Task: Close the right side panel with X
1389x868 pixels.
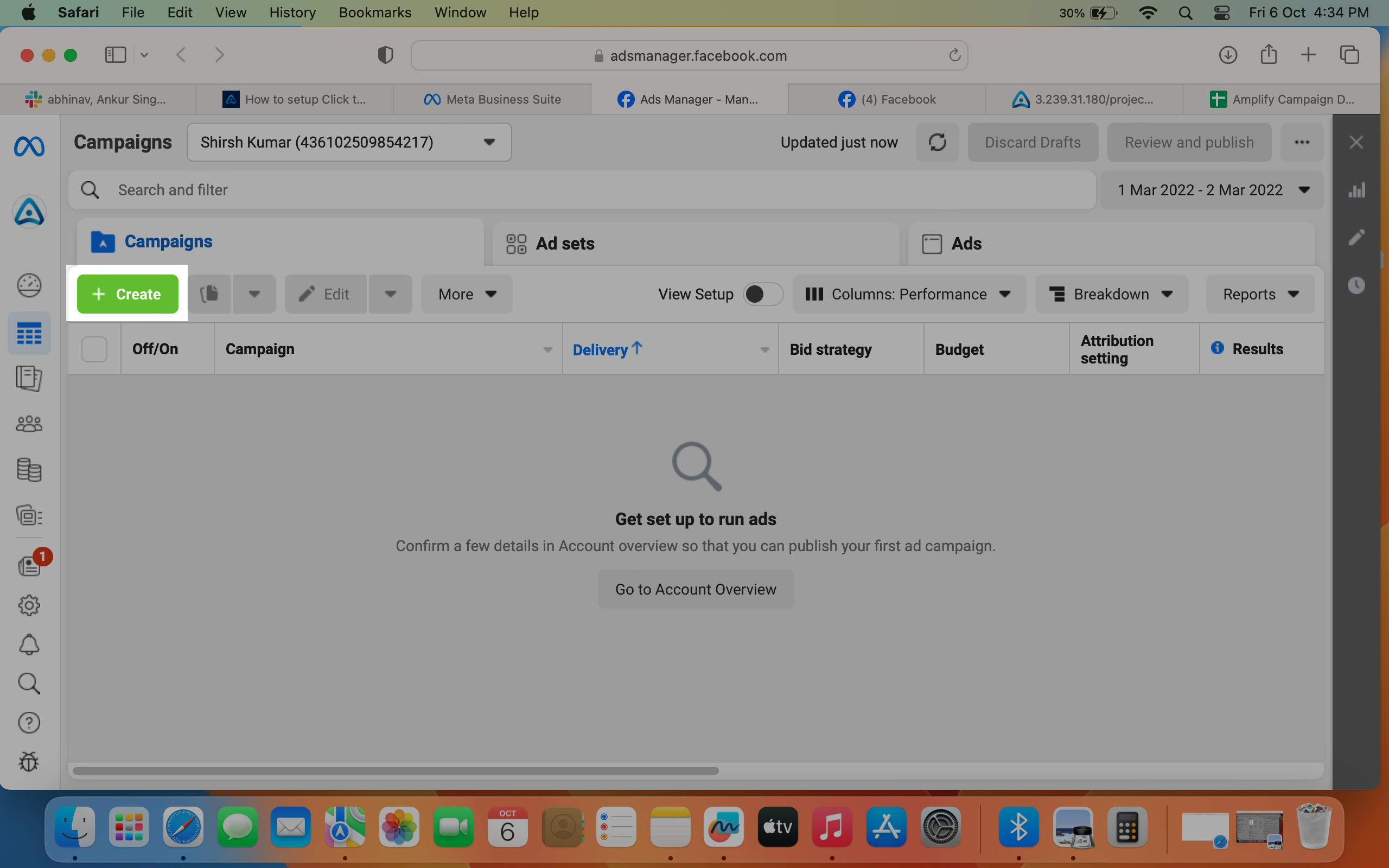Action: click(1356, 142)
